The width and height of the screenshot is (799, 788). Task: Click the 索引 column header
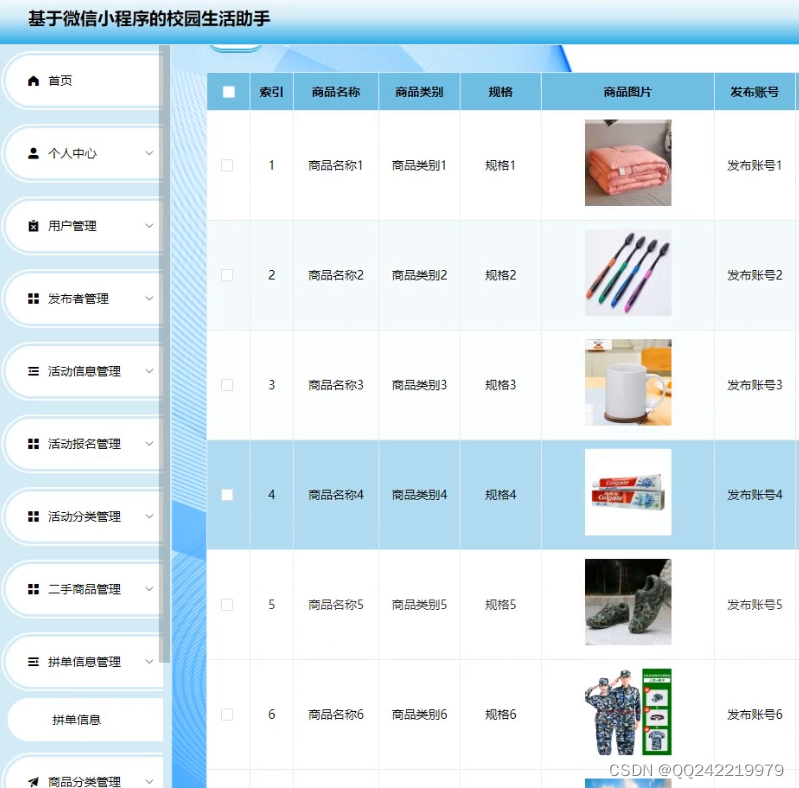click(272, 92)
